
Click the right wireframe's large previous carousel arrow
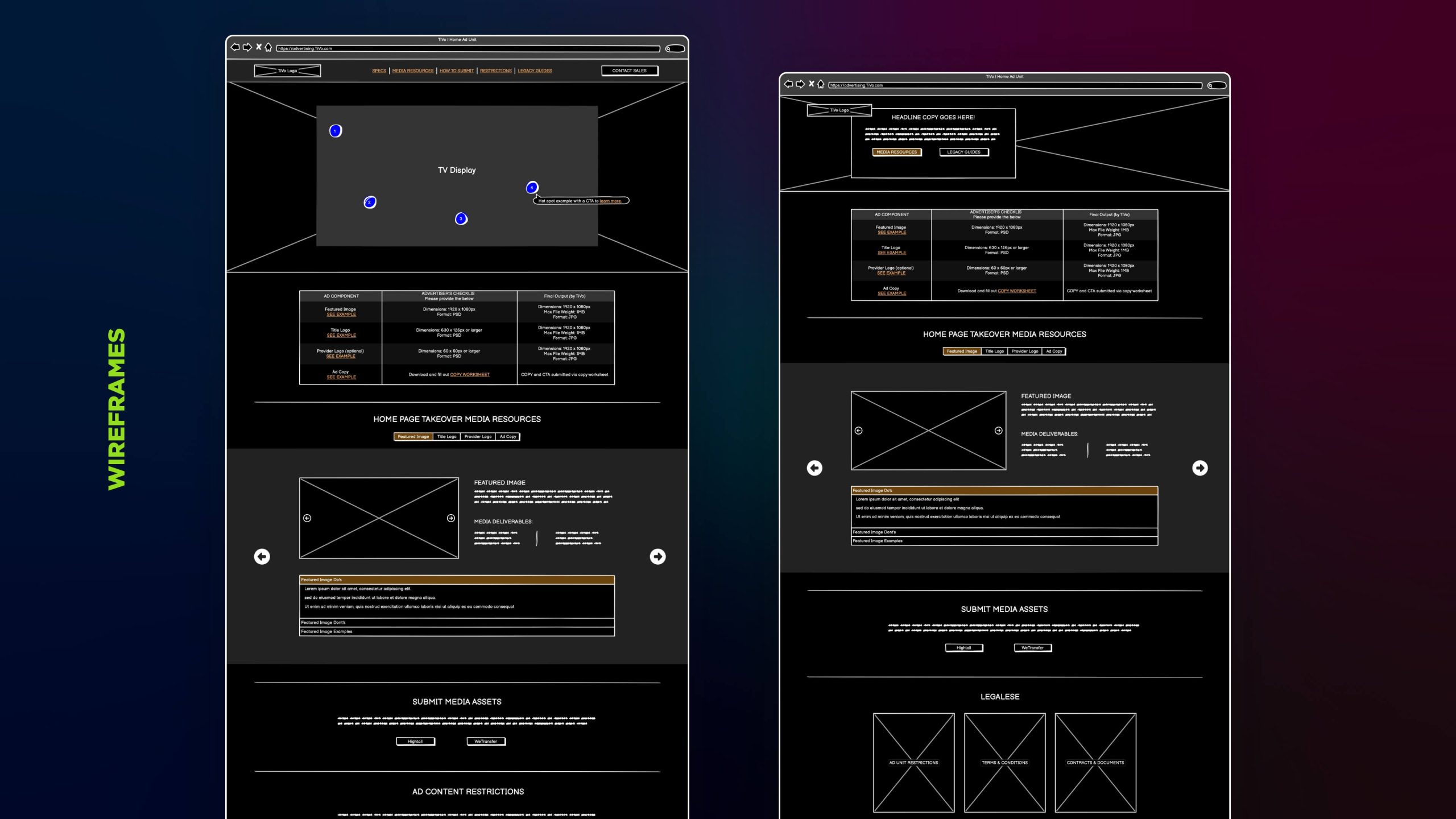pyautogui.click(x=814, y=468)
